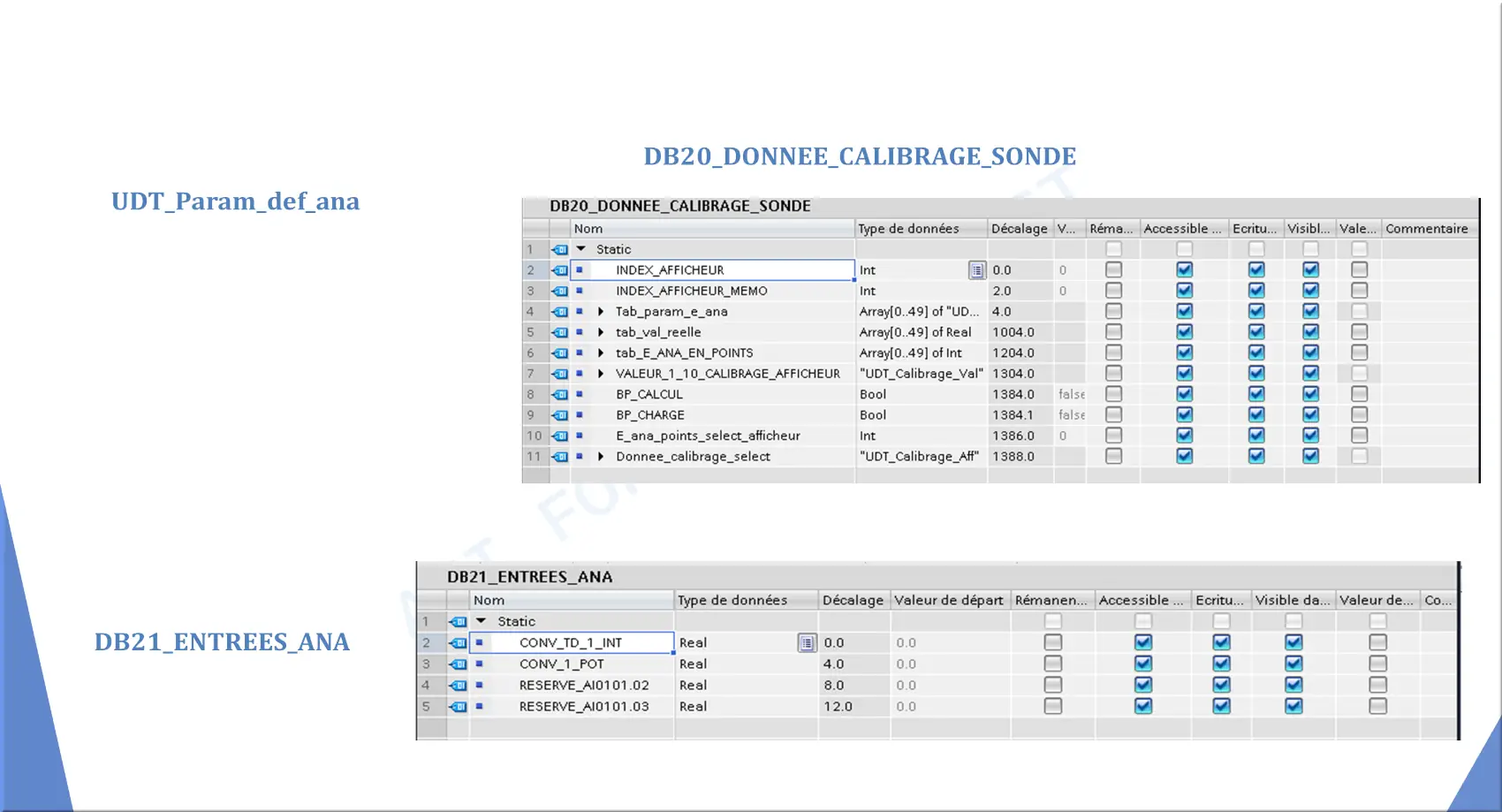The width and height of the screenshot is (1502, 812).
Task: Toggle the Valeur de réglage checkbox for CONV_TD_1_INT
Action: 1377,642
